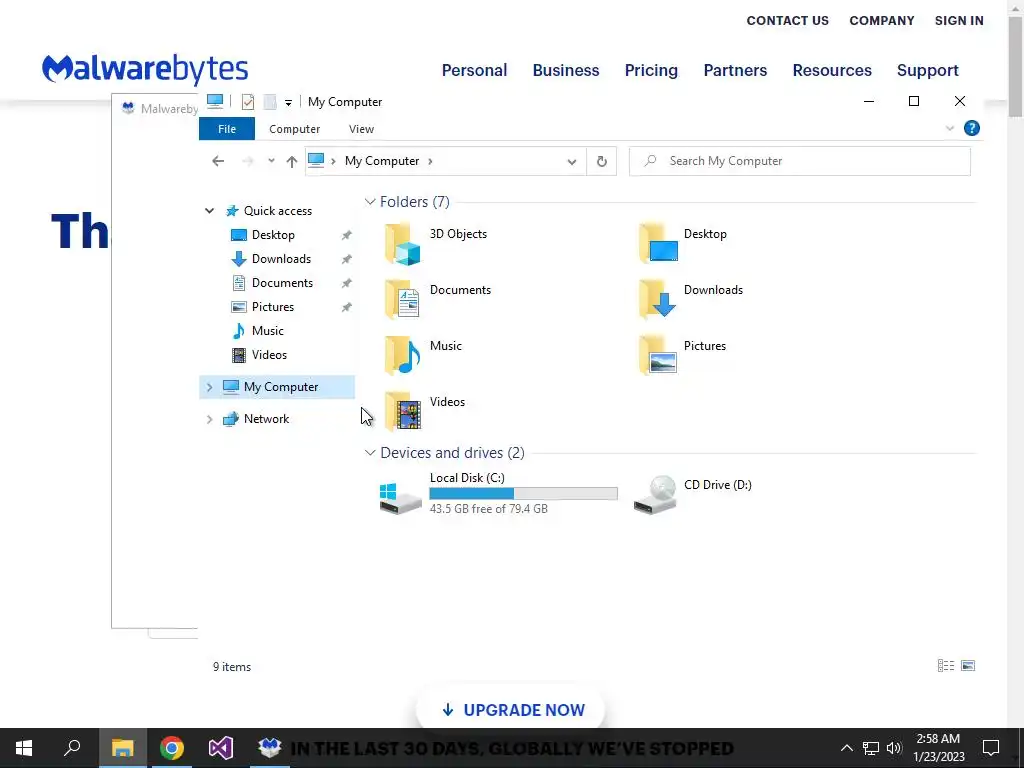1024x768 pixels.
Task: Open the View ribbon tab
Action: [361, 129]
